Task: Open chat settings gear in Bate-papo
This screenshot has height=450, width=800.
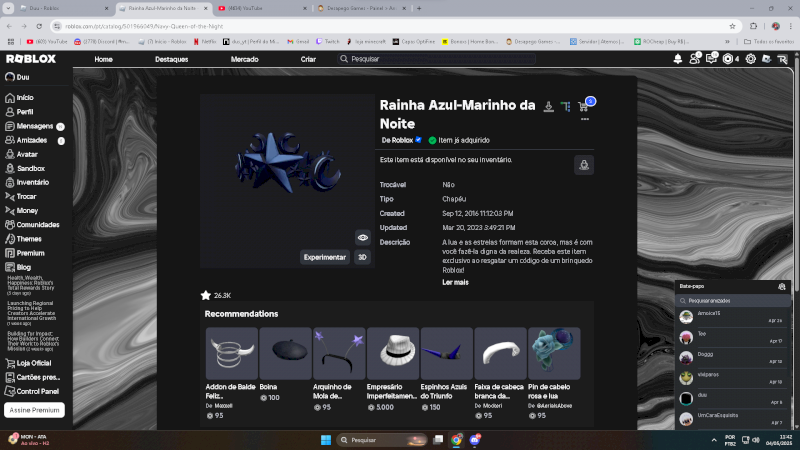Action: pyautogui.click(x=782, y=287)
